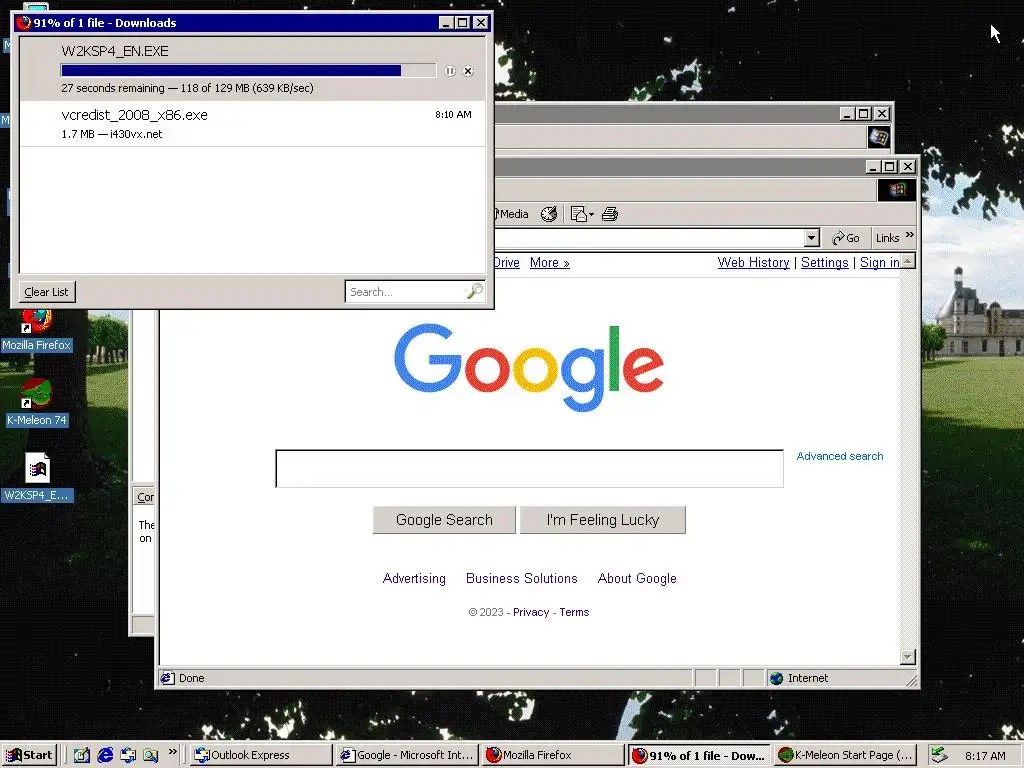Open the About Google link
The width and height of the screenshot is (1024, 768).
click(637, 579)
